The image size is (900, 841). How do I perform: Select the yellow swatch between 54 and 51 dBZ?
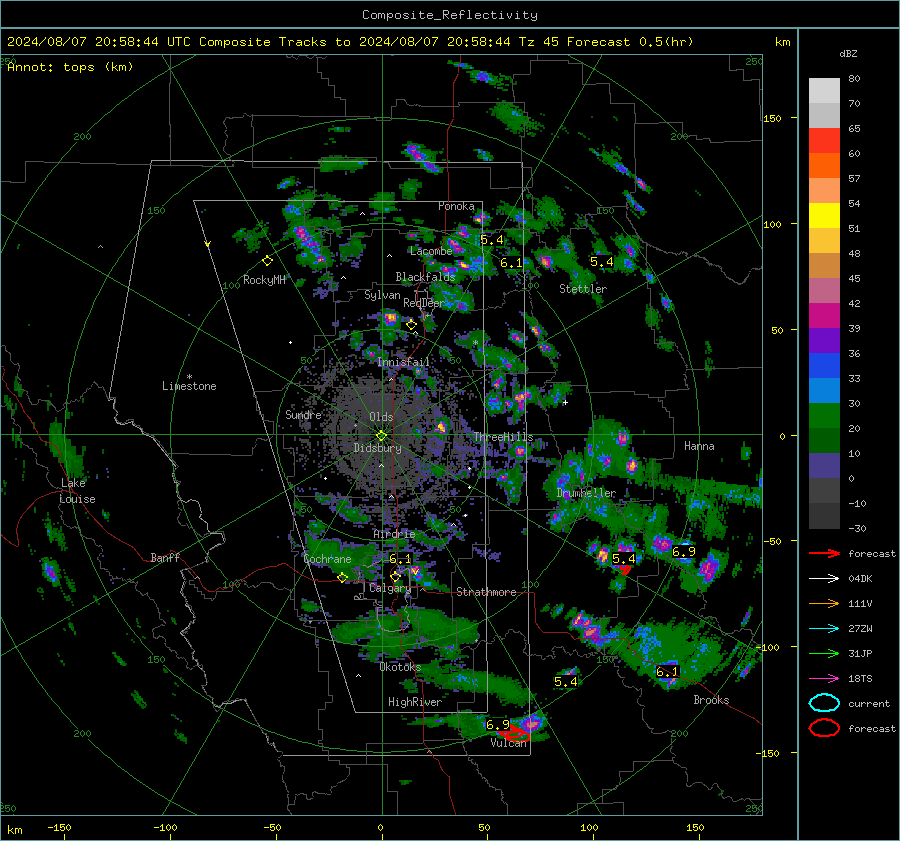click(824, 215)
